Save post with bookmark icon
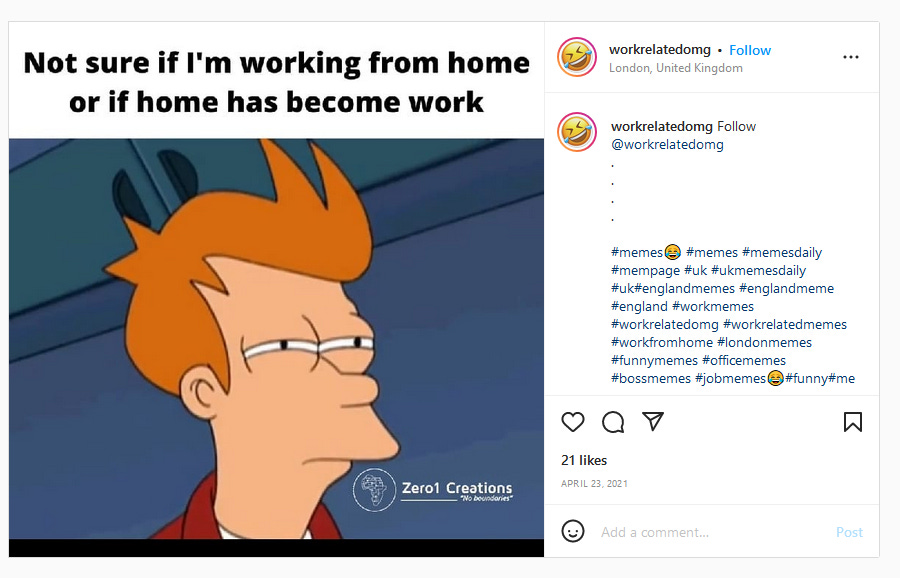 852,422
